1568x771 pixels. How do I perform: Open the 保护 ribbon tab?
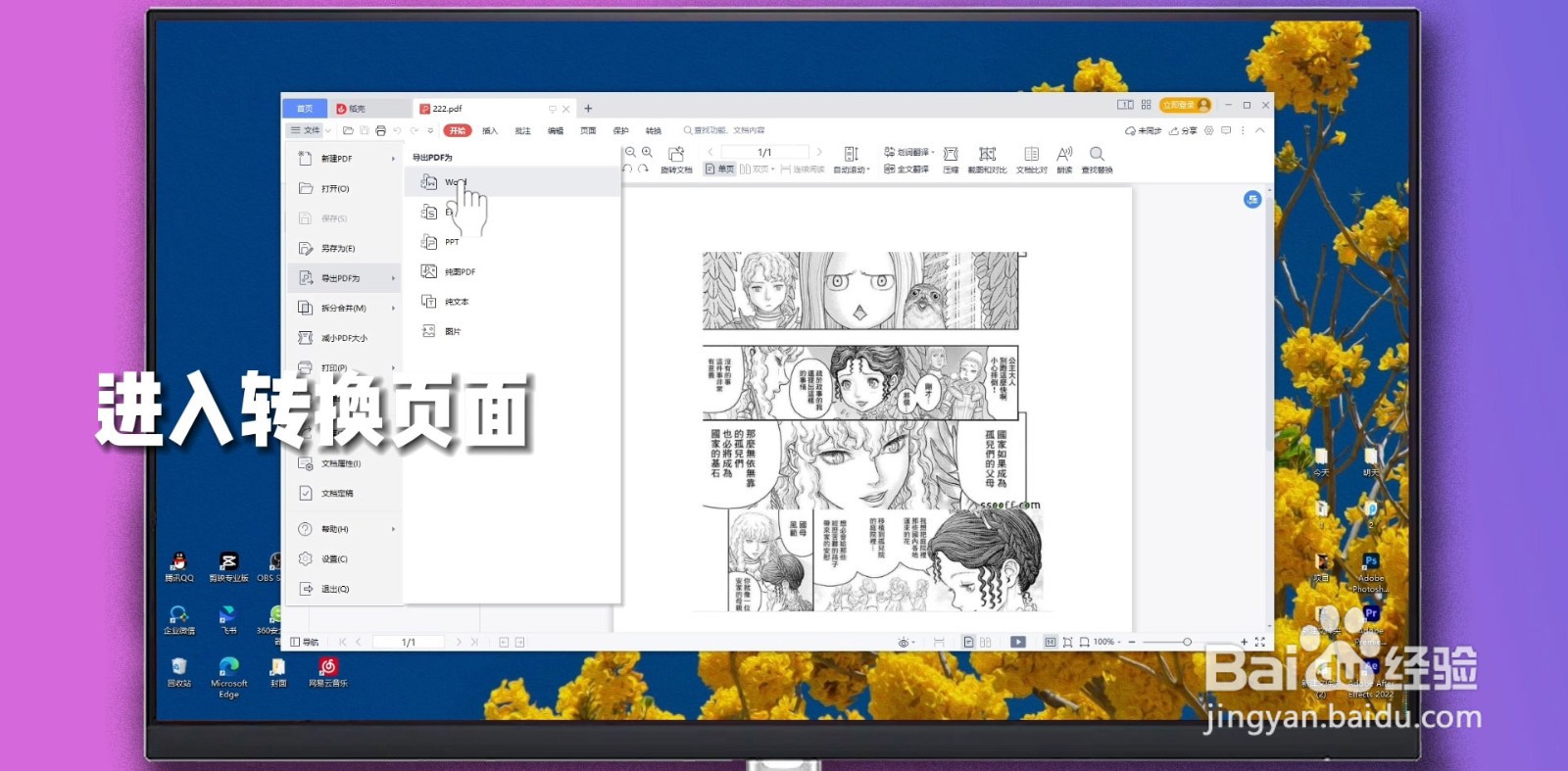[620, 130]
